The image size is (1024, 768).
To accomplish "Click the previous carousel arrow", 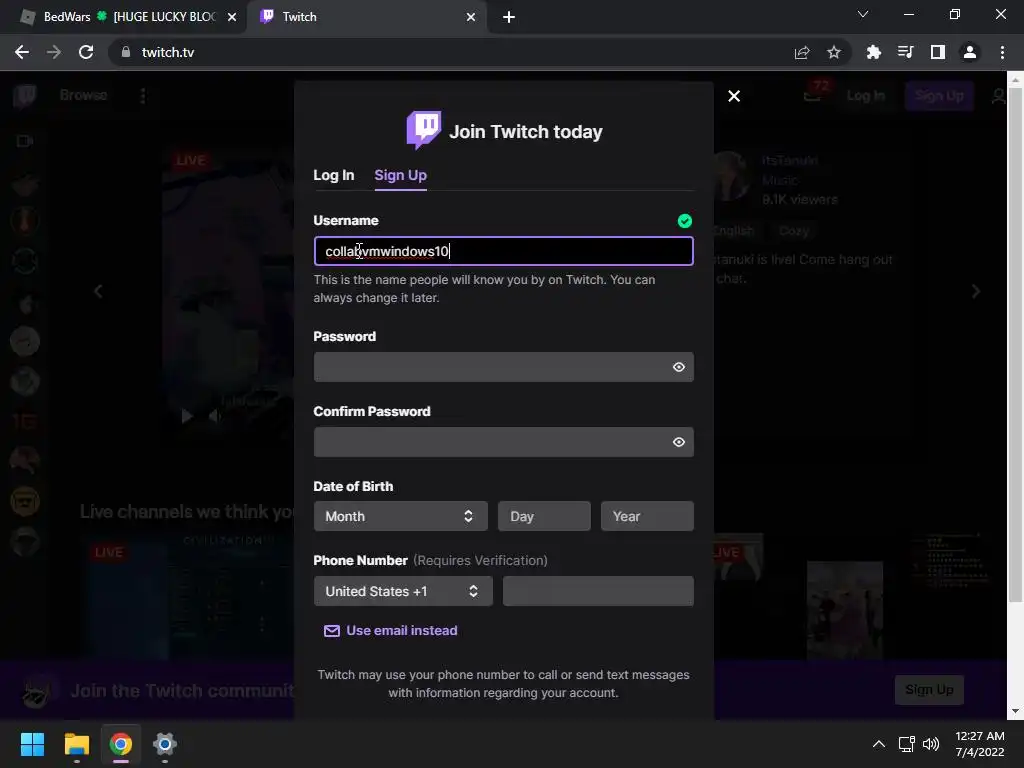I will [99, 291].
